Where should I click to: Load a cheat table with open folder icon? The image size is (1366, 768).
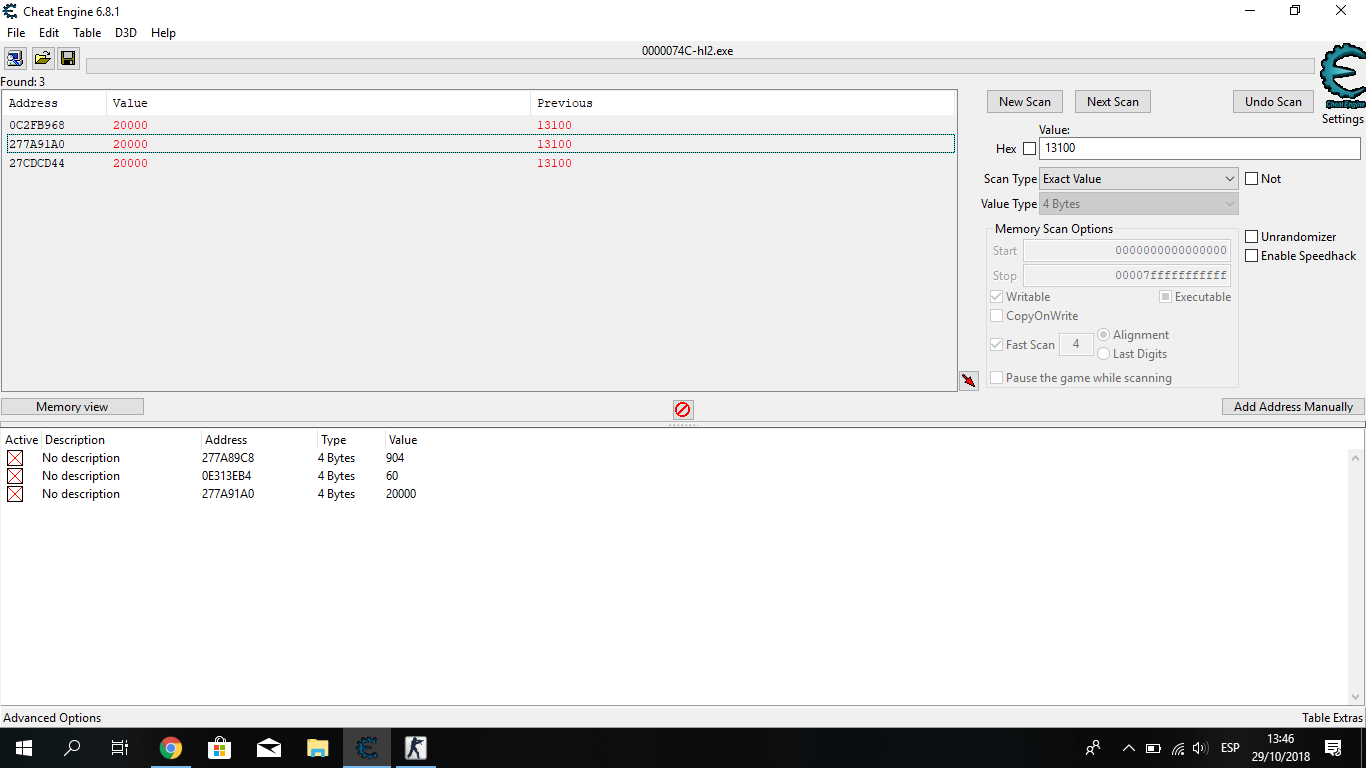[x=43, y=58]
